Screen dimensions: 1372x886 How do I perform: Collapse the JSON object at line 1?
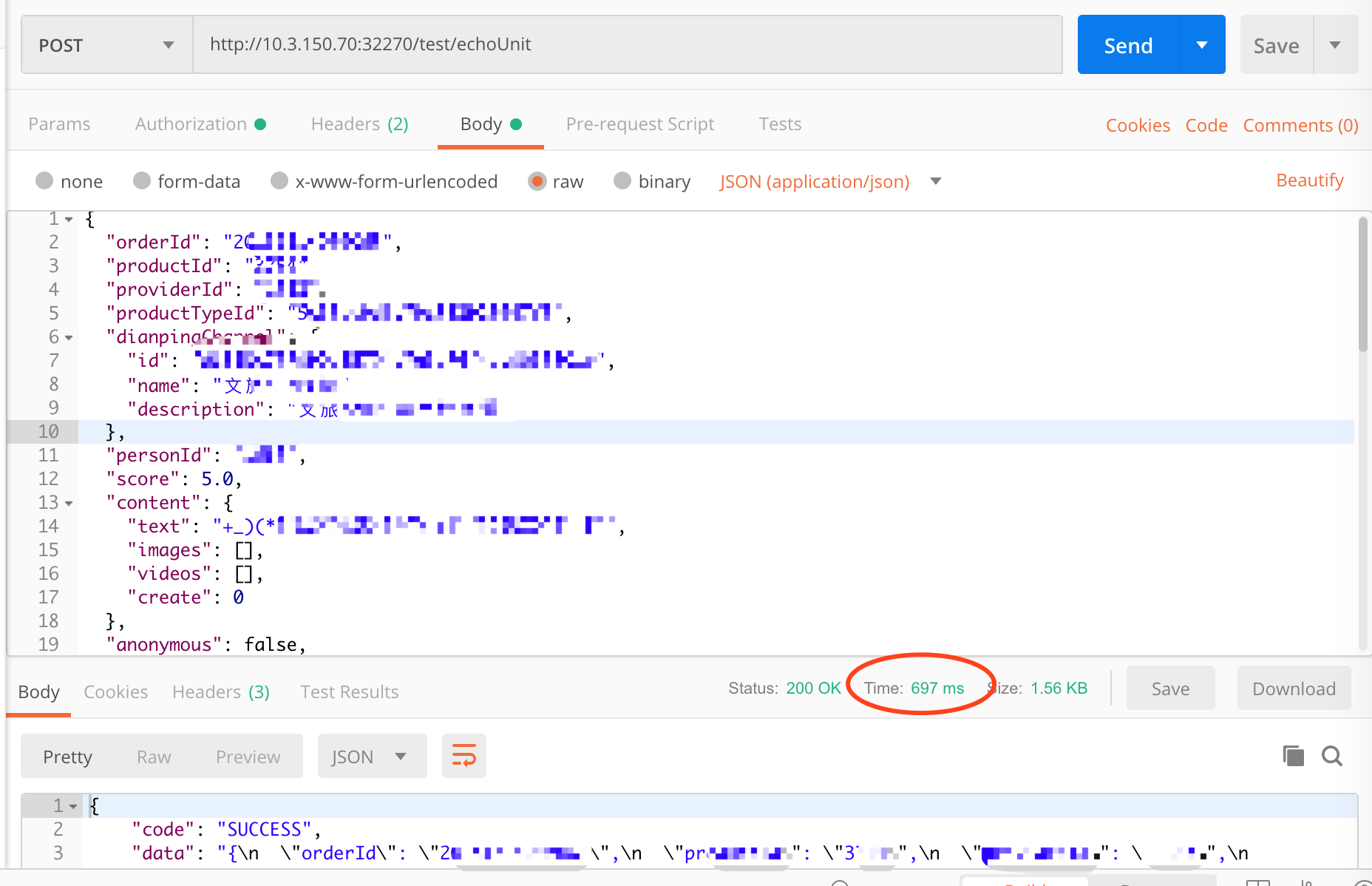point(69,220)
